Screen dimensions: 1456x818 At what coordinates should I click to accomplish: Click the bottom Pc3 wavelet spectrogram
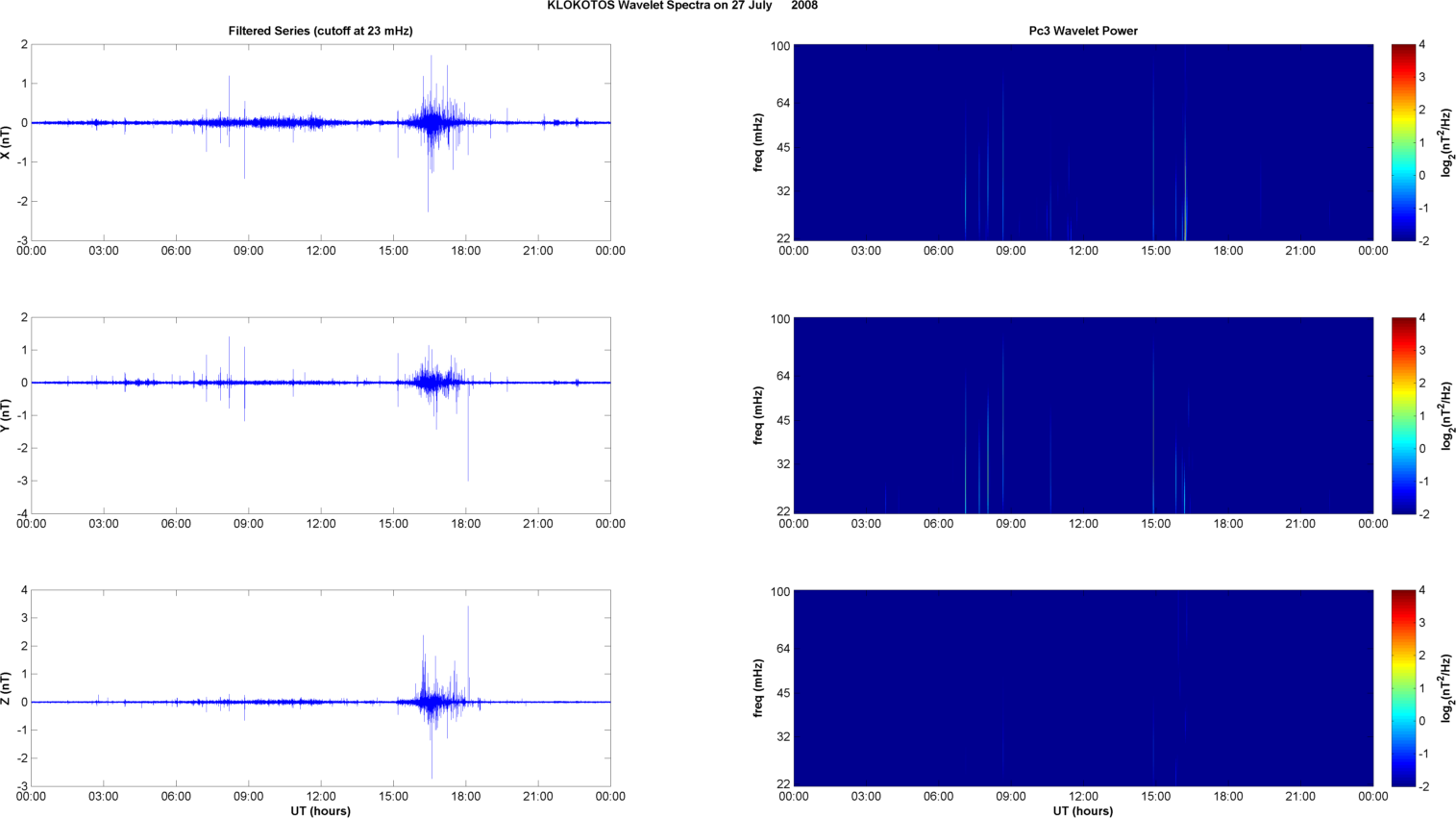[1082, 688]
